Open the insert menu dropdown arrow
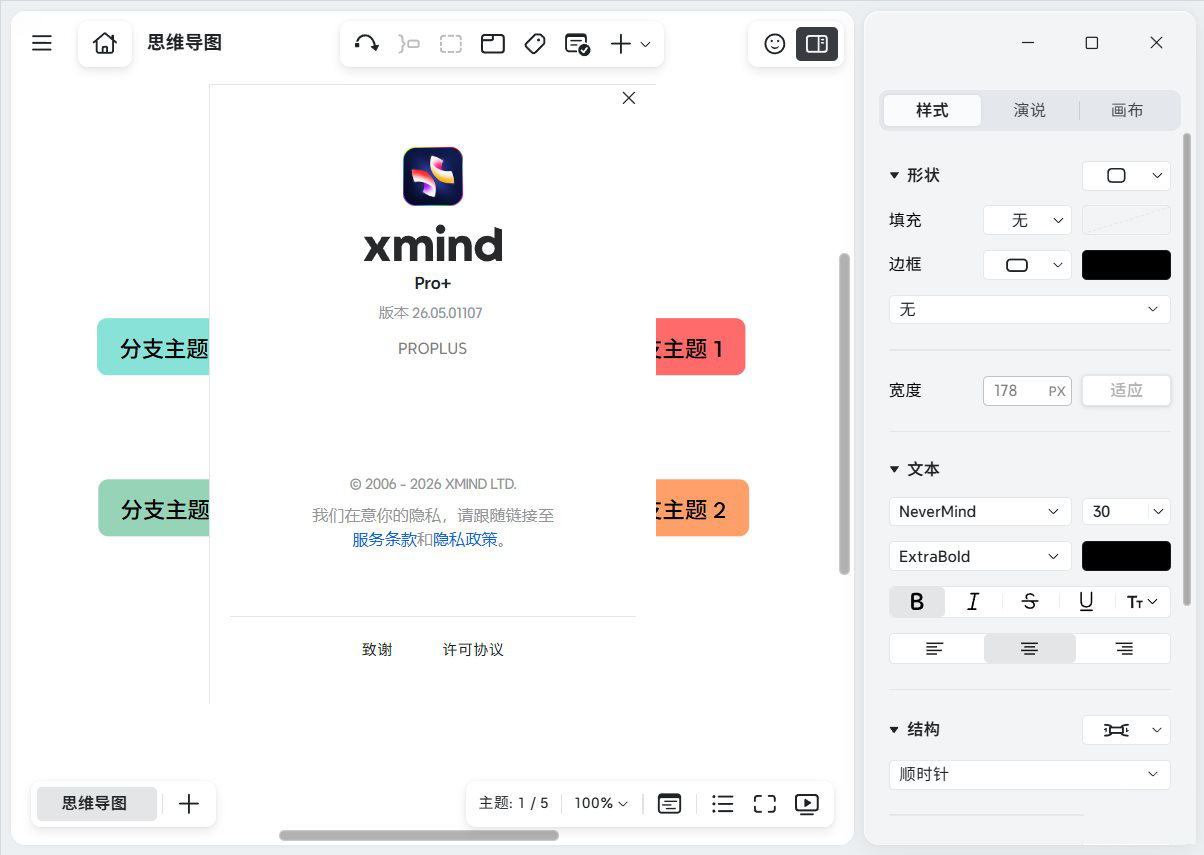 click(645, 44)
